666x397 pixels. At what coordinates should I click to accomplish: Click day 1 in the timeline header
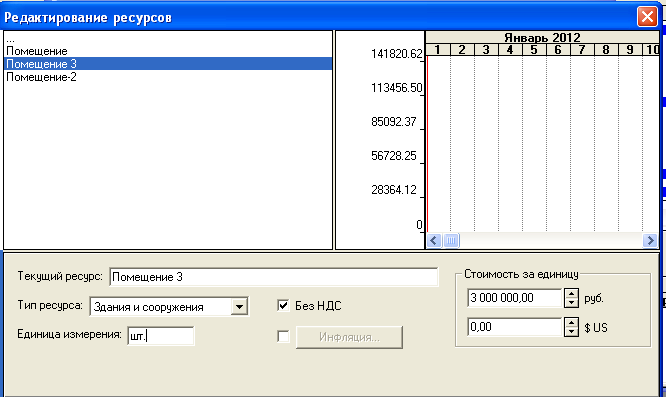tap(437, 50)
